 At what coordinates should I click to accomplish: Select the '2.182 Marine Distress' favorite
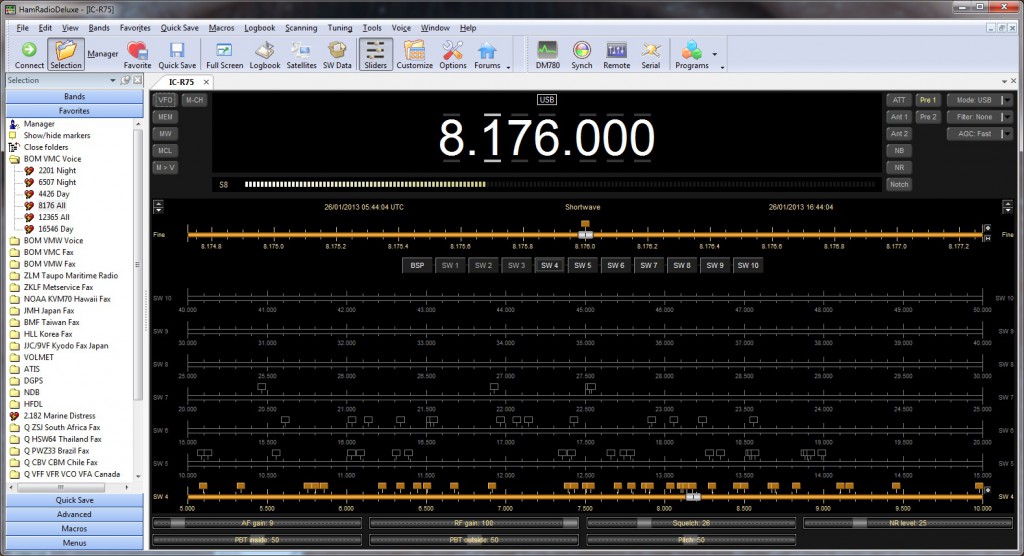tap(59, 416)
